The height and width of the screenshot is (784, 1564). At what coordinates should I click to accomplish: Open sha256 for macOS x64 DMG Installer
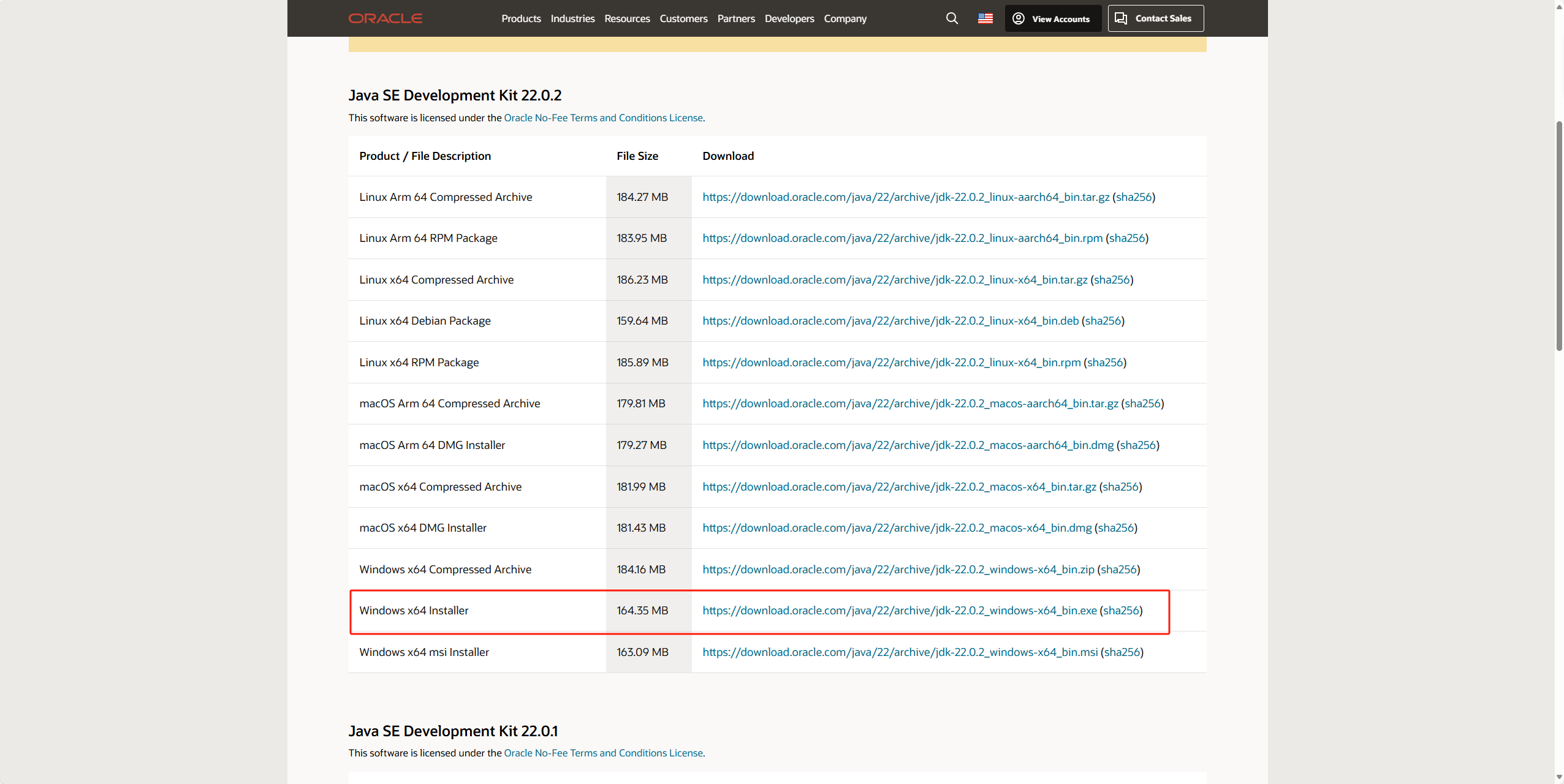1116,528
